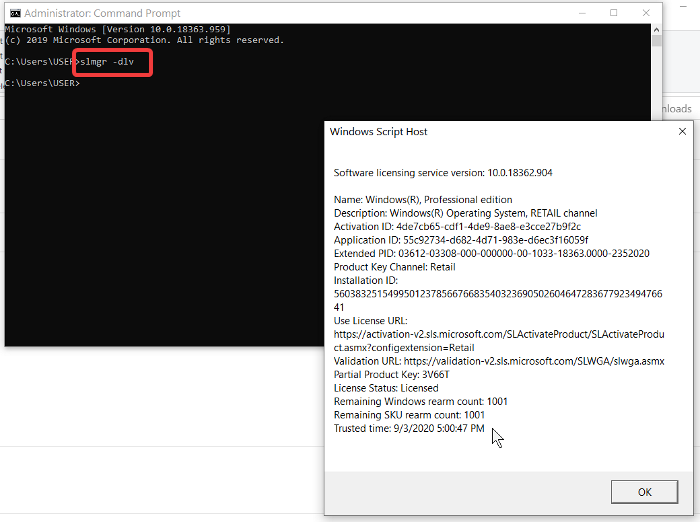Click 'Remaining Windows rearm count: 1001'
The image size is (700, 522).
(421, 401)
